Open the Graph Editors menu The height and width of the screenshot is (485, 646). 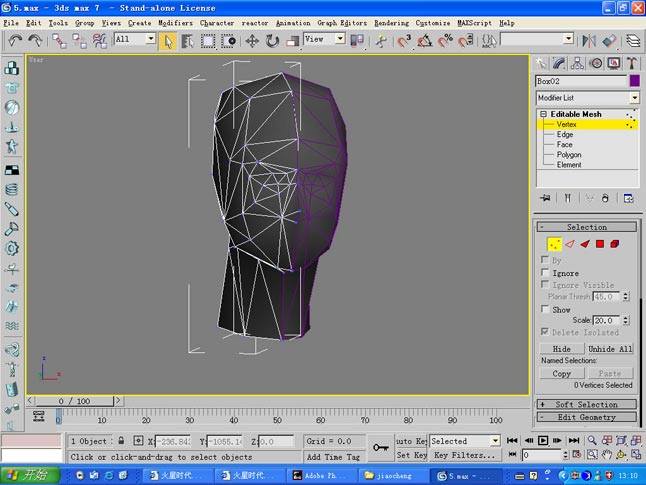point(342,23)
